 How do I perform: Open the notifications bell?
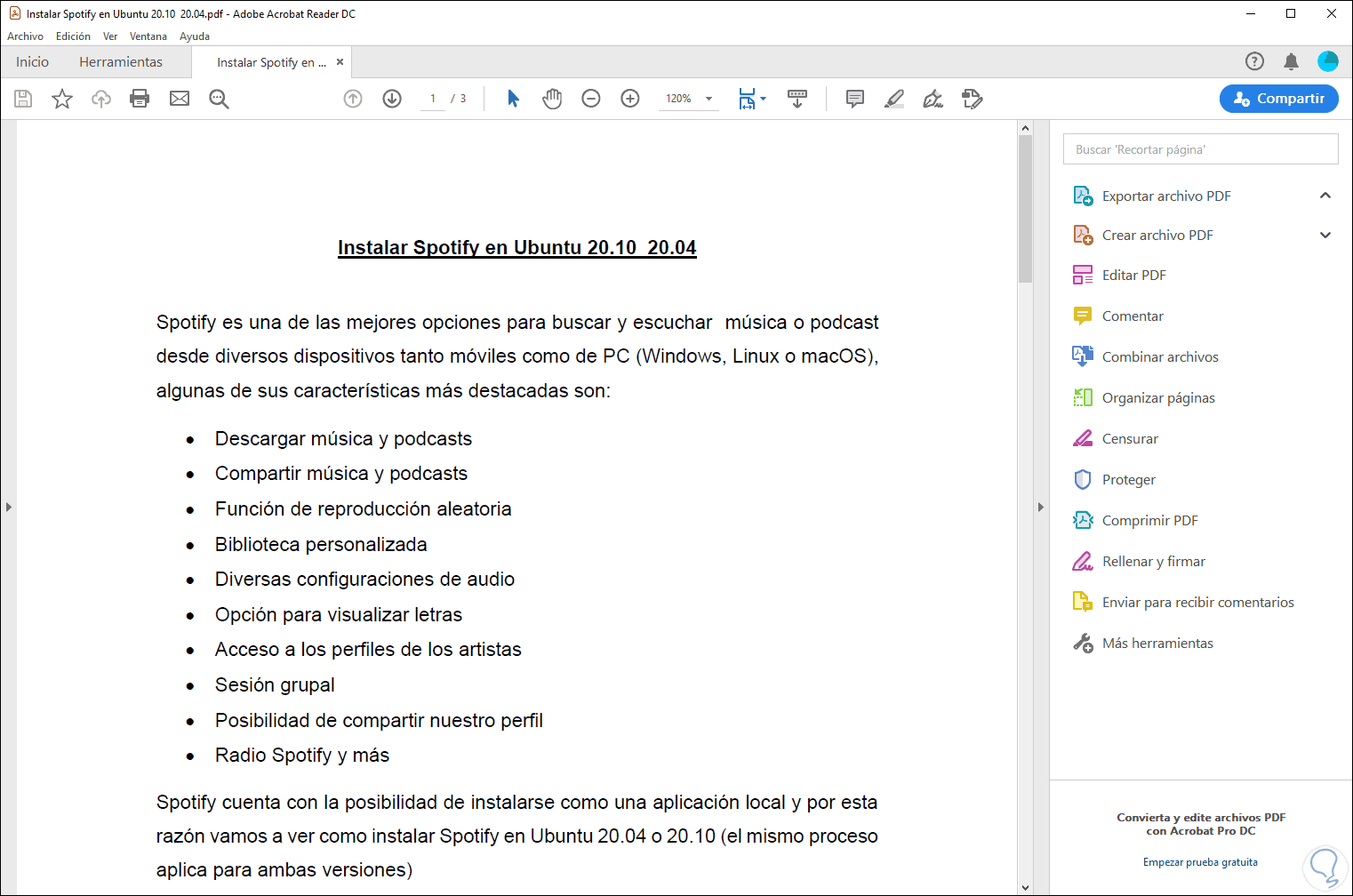click(1291, 61)
